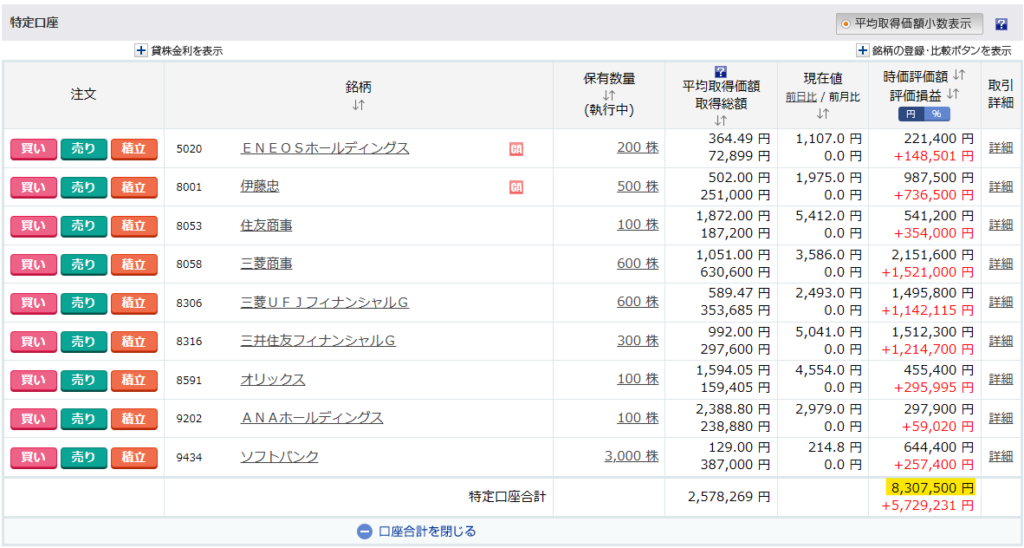
Task: Click the red icon beside ENEOSホールディングス
Action: (x=517, y=148)
